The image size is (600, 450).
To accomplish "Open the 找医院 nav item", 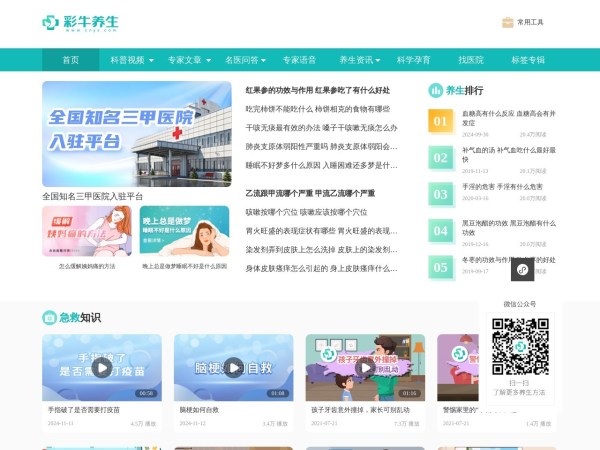I will [471, 60].
